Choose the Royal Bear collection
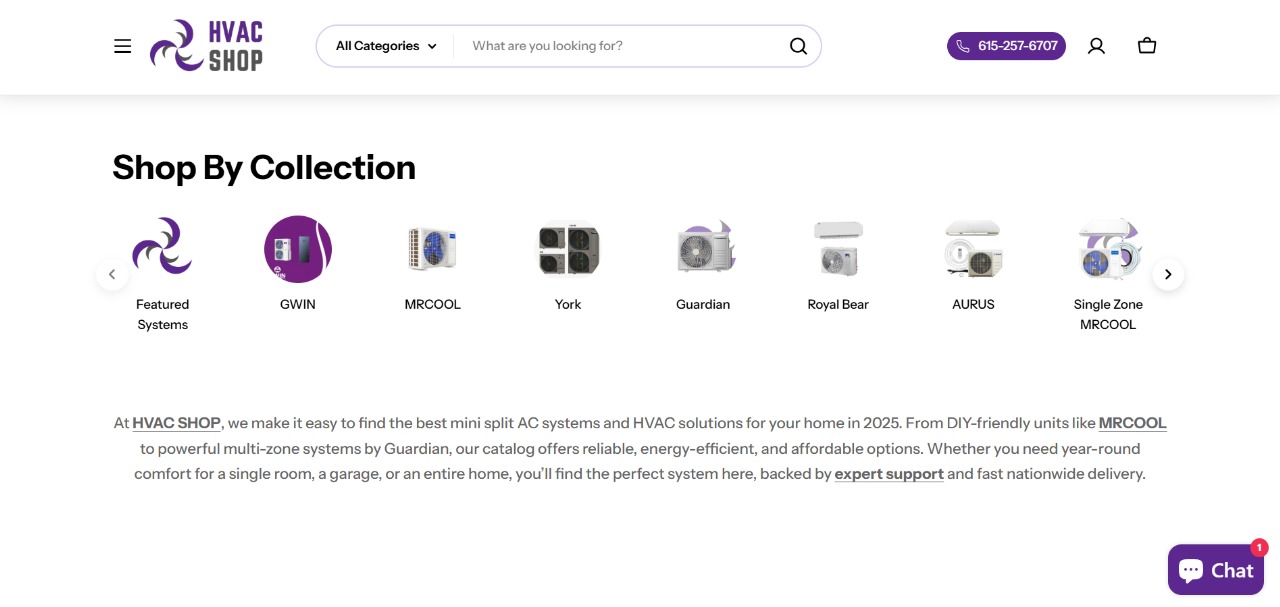Viewport: 1280px width, 607px height. pyautogui.click(x=838, y=249)
